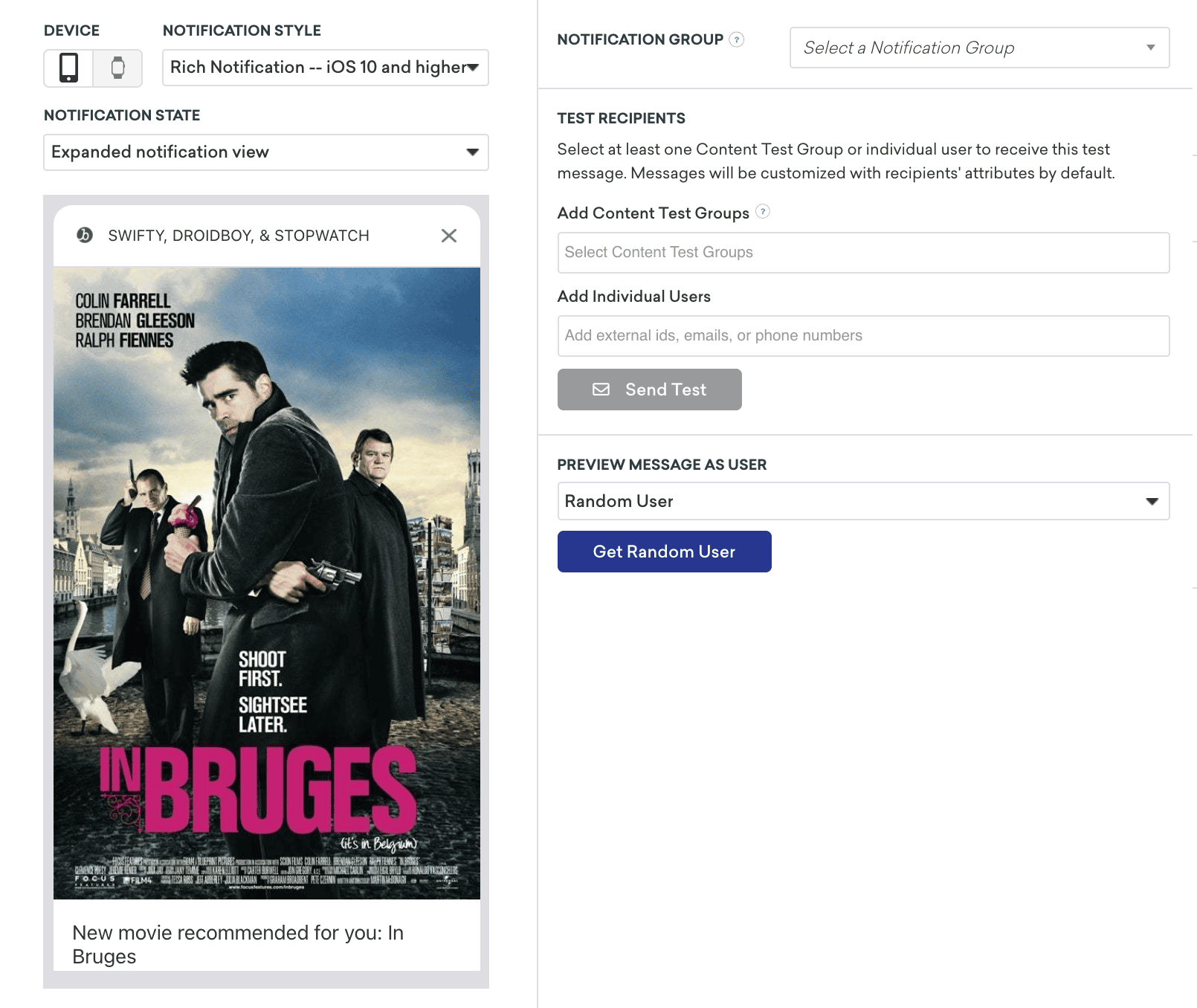
Task: Select the phone device preview icon
Action: (x=68, y=68)
